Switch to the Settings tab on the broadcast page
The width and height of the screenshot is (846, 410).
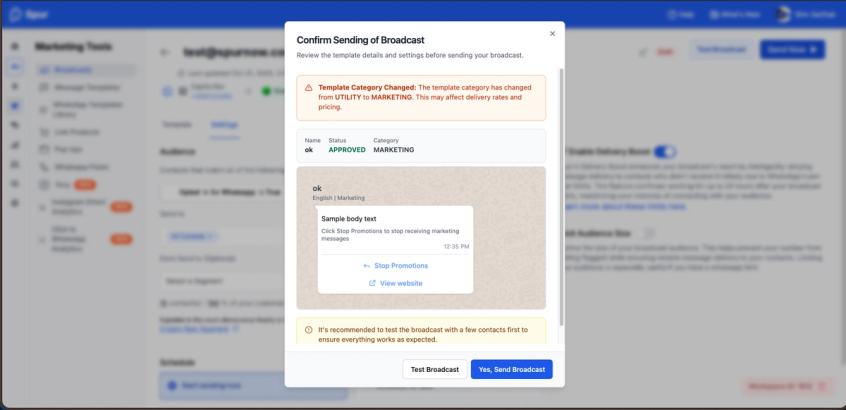224,125
